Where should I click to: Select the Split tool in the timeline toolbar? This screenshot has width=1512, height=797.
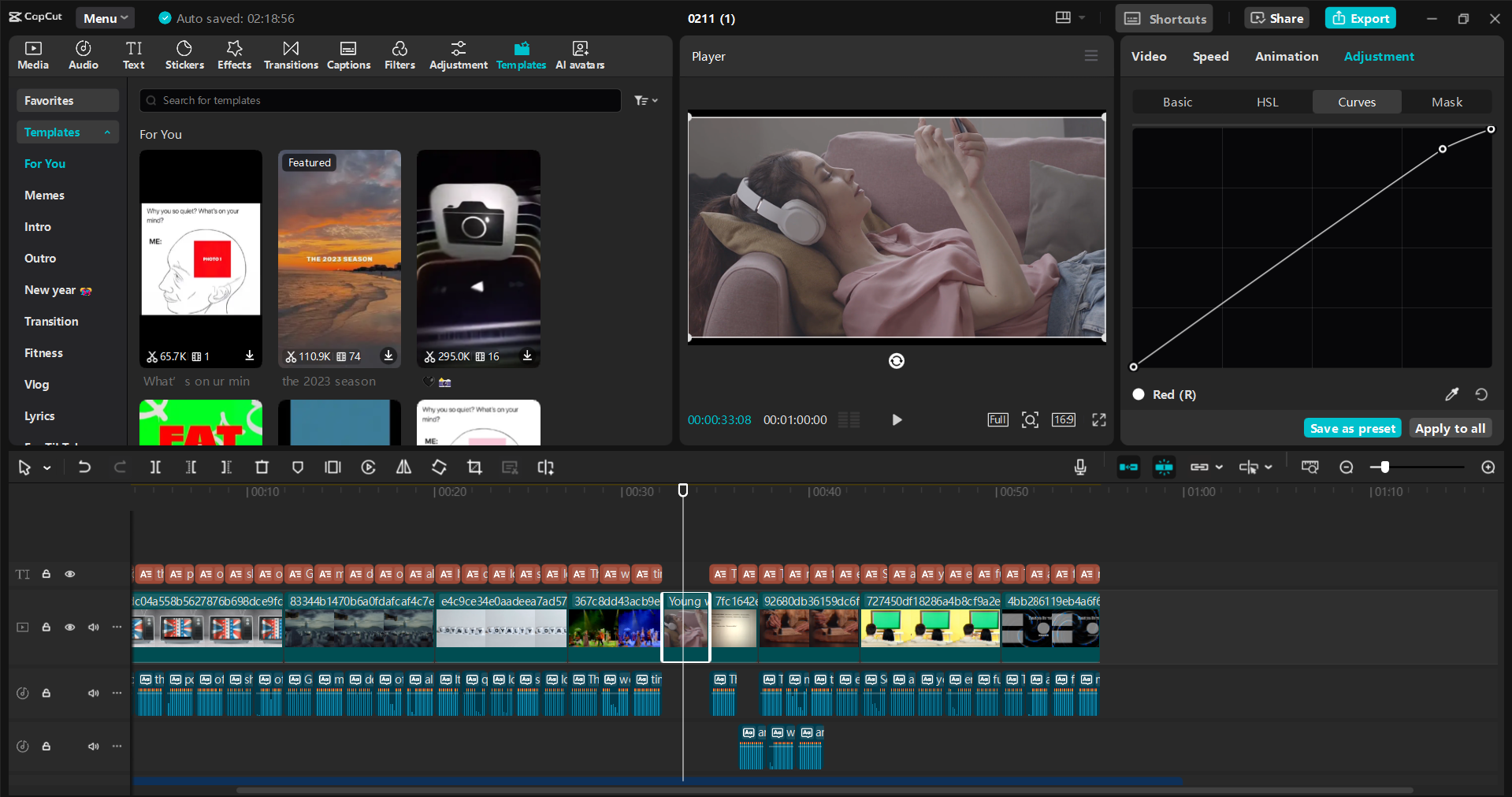155,467
